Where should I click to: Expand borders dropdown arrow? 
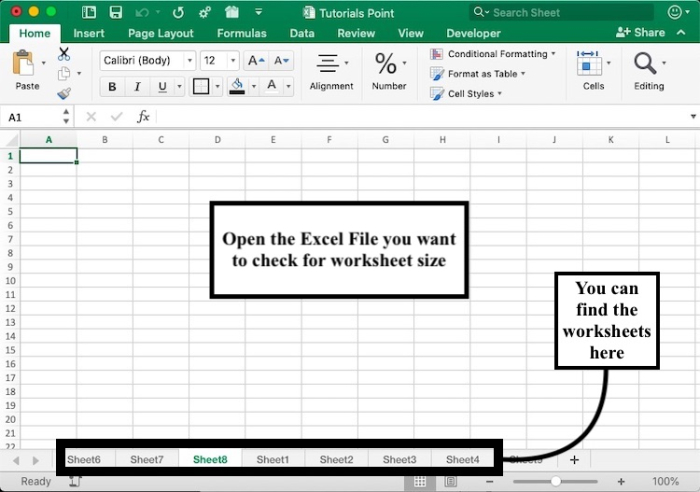[x=217, y=86]
